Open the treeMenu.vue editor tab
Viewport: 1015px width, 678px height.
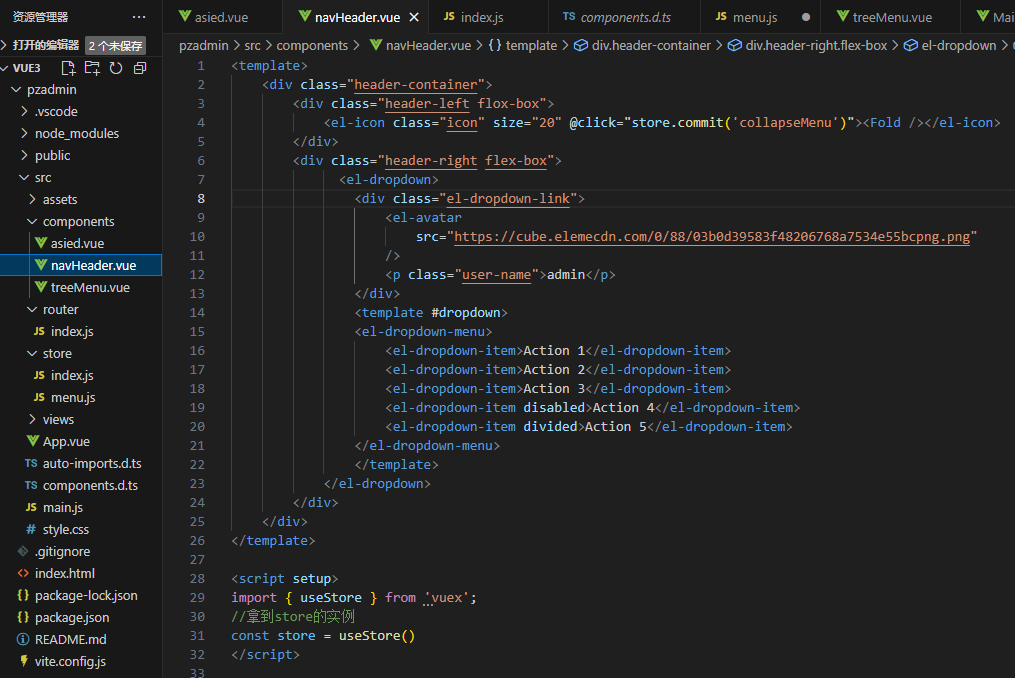(x=892, y=17)
